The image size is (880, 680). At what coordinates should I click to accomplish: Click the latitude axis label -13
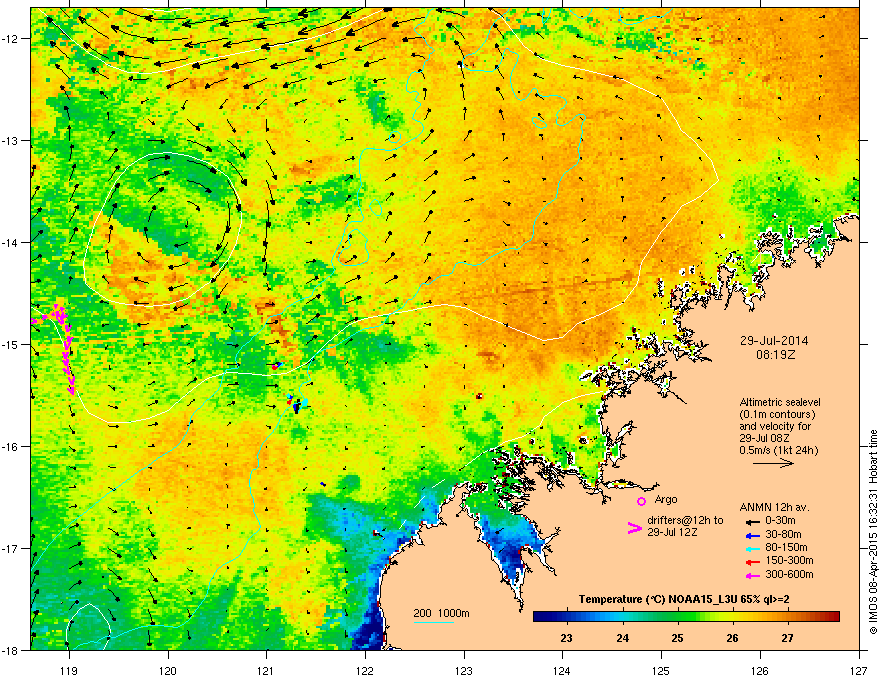[x=12, y=140]
